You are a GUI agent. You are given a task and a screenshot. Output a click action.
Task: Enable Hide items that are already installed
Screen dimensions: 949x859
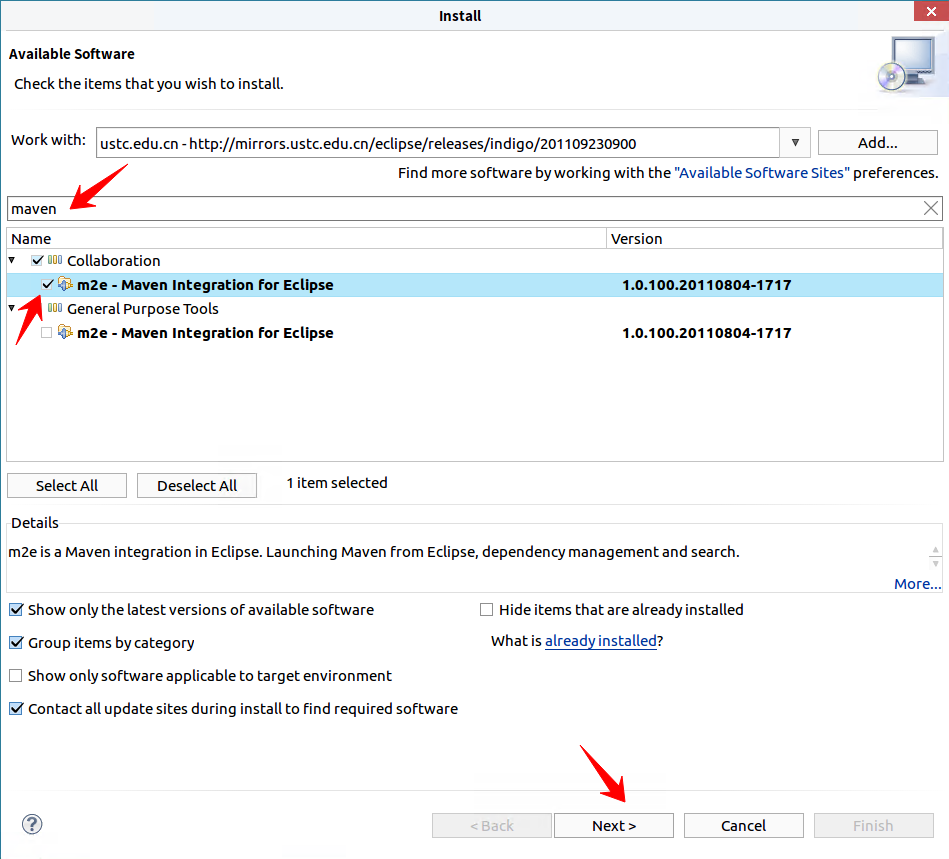coord(487,610)
